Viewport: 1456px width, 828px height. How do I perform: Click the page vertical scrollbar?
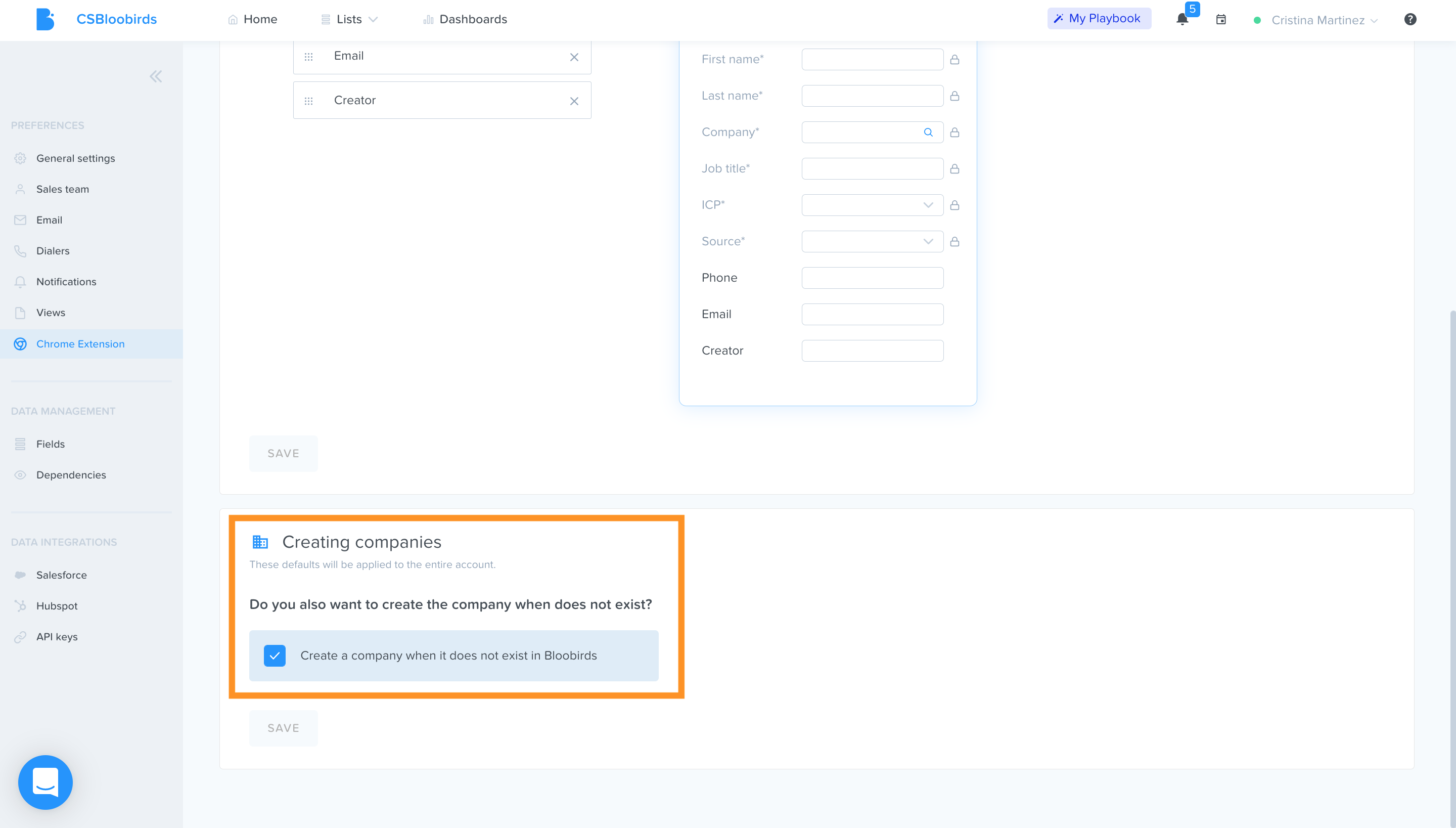click(1452, 569)
